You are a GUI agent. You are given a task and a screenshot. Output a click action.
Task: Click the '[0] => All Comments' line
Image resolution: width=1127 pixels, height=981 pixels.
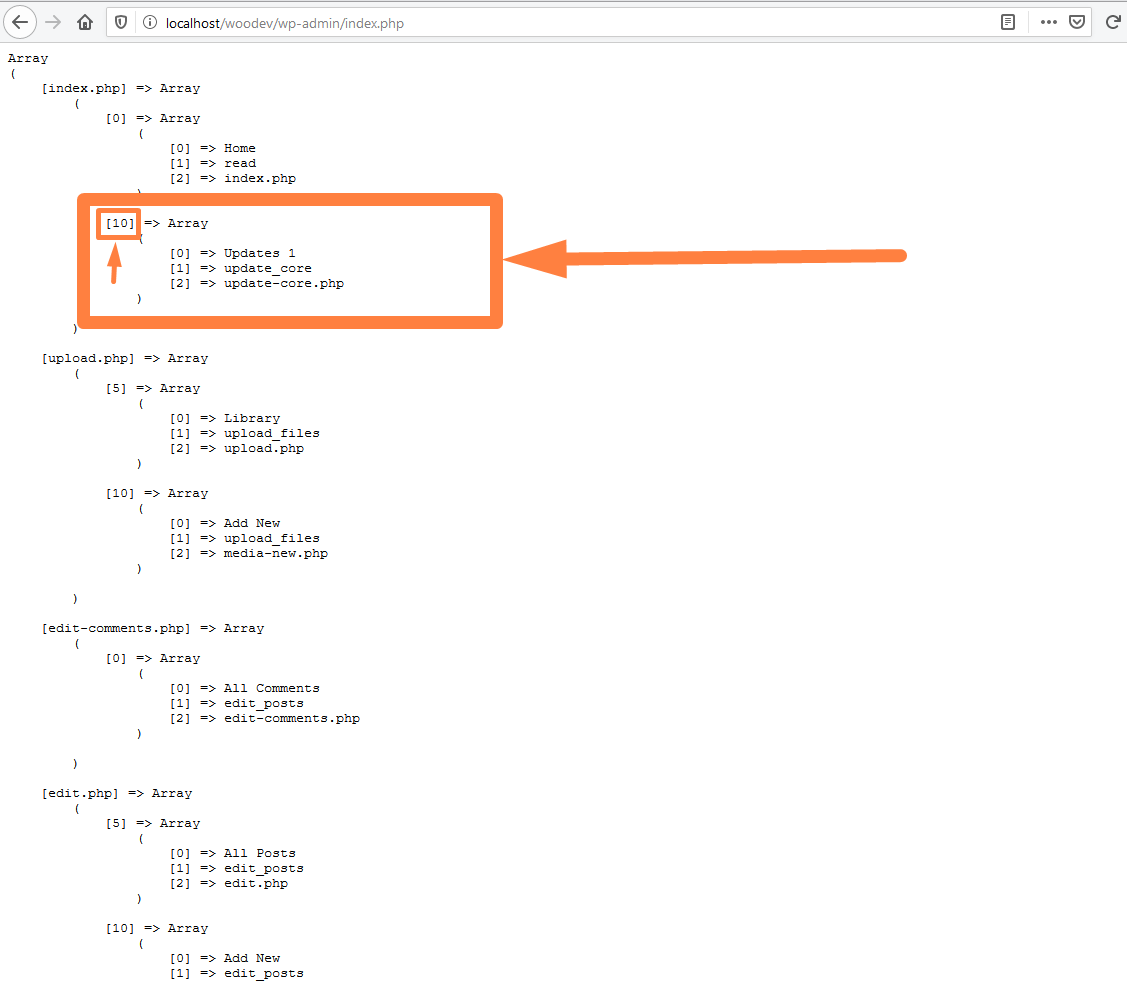point(245,688)
